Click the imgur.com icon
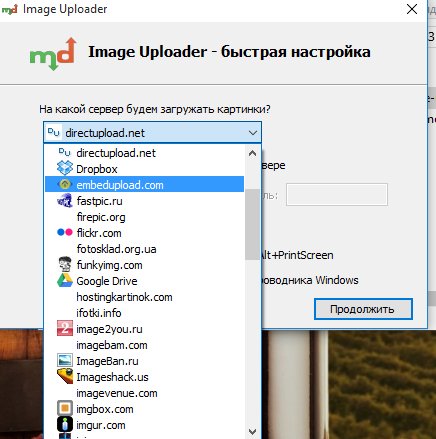436x439 pixels. click(x=65, y=424)
